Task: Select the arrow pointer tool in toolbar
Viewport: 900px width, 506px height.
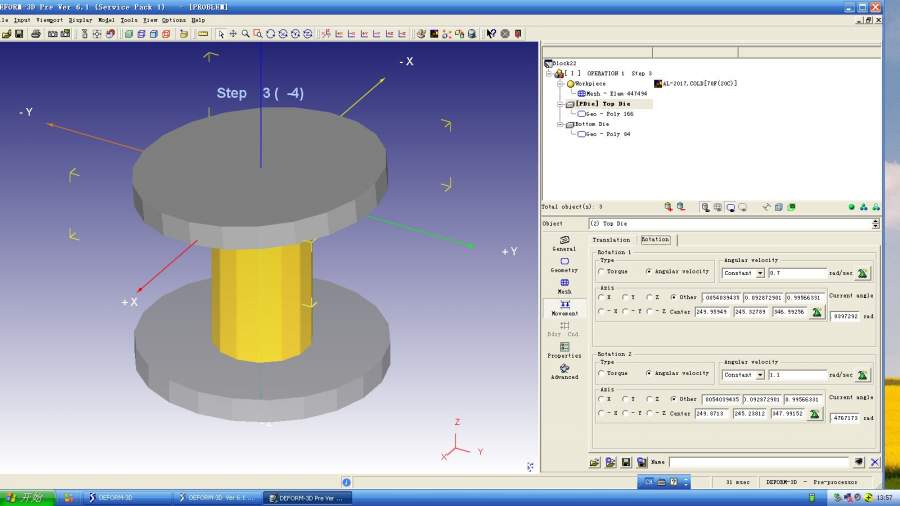Action: (x=221, y=34)
